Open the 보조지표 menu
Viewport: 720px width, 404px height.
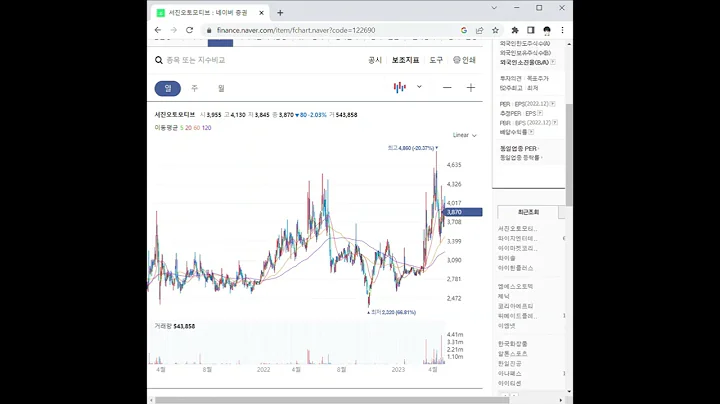405,60
